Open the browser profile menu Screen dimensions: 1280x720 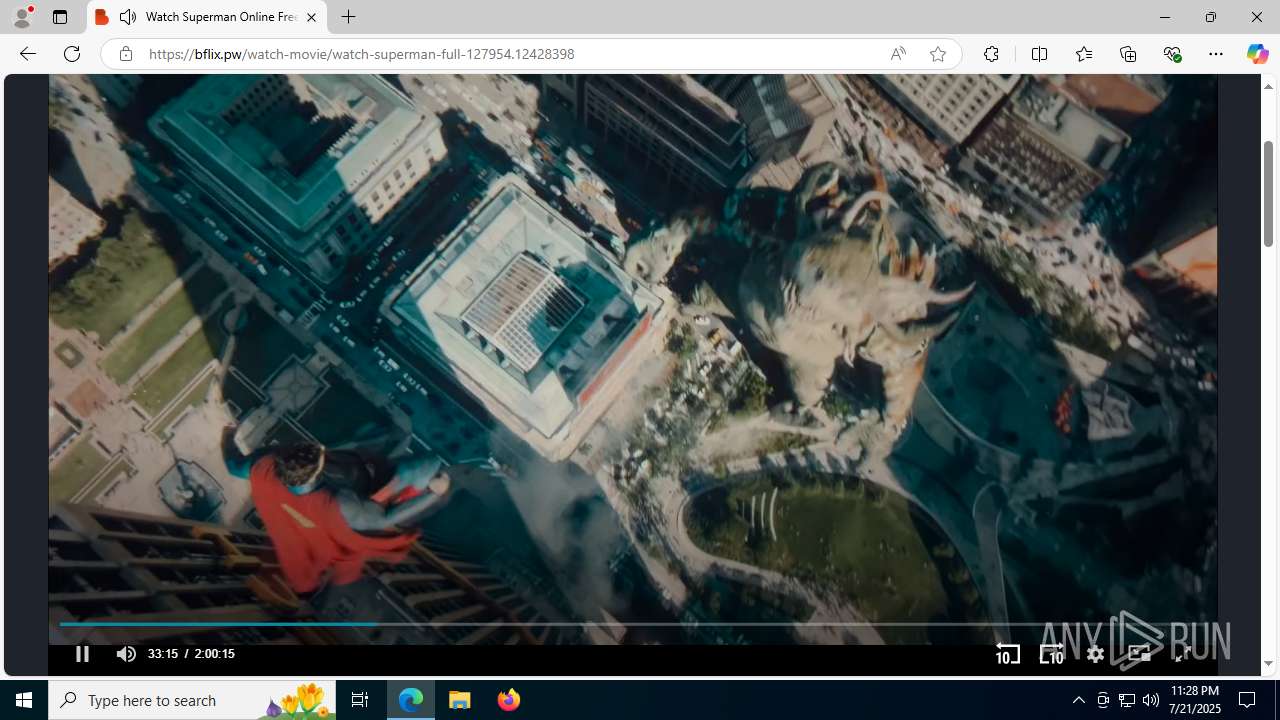(22, 17)
